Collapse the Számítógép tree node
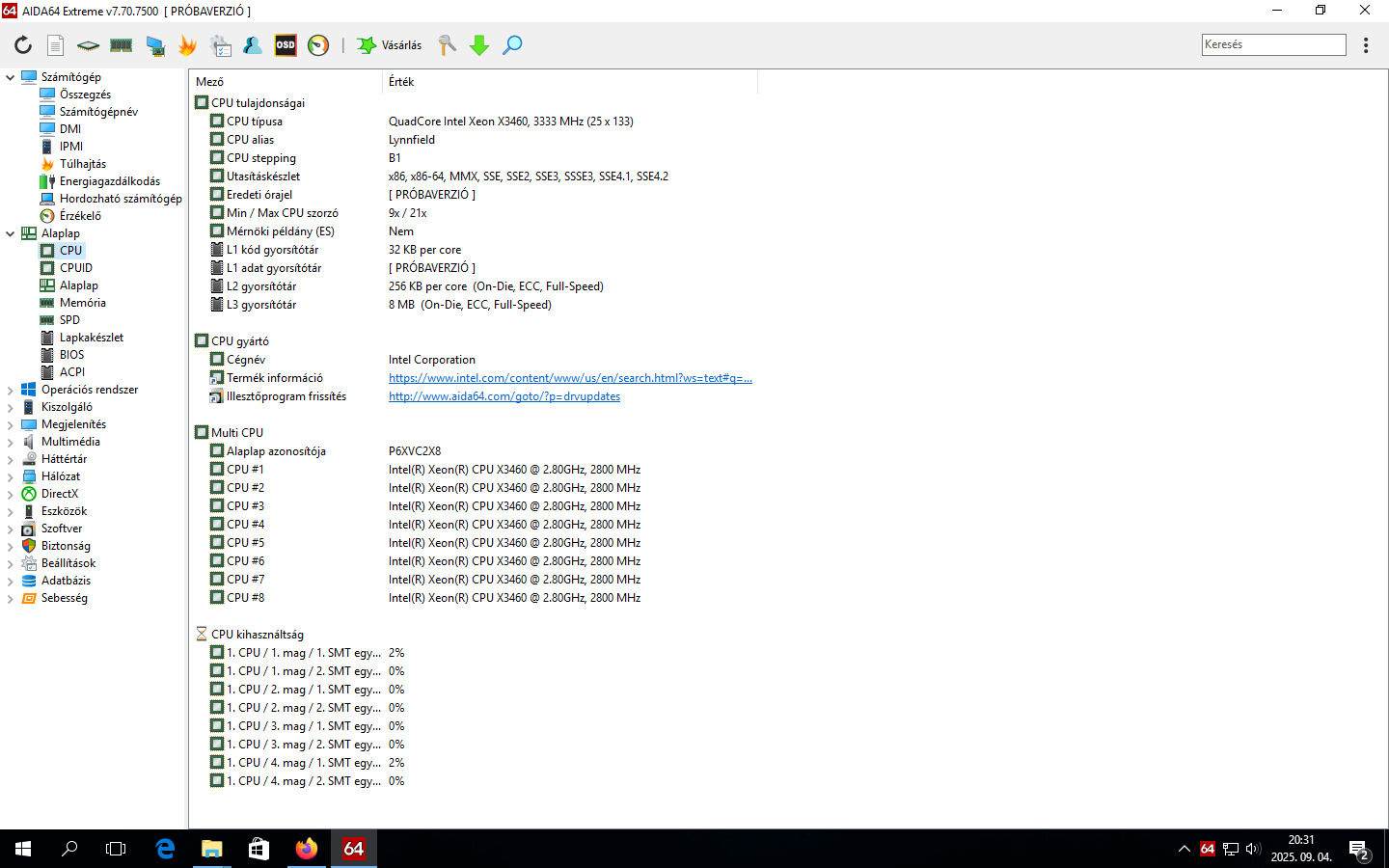1389x868 pixels. click(x=11, y=77)
